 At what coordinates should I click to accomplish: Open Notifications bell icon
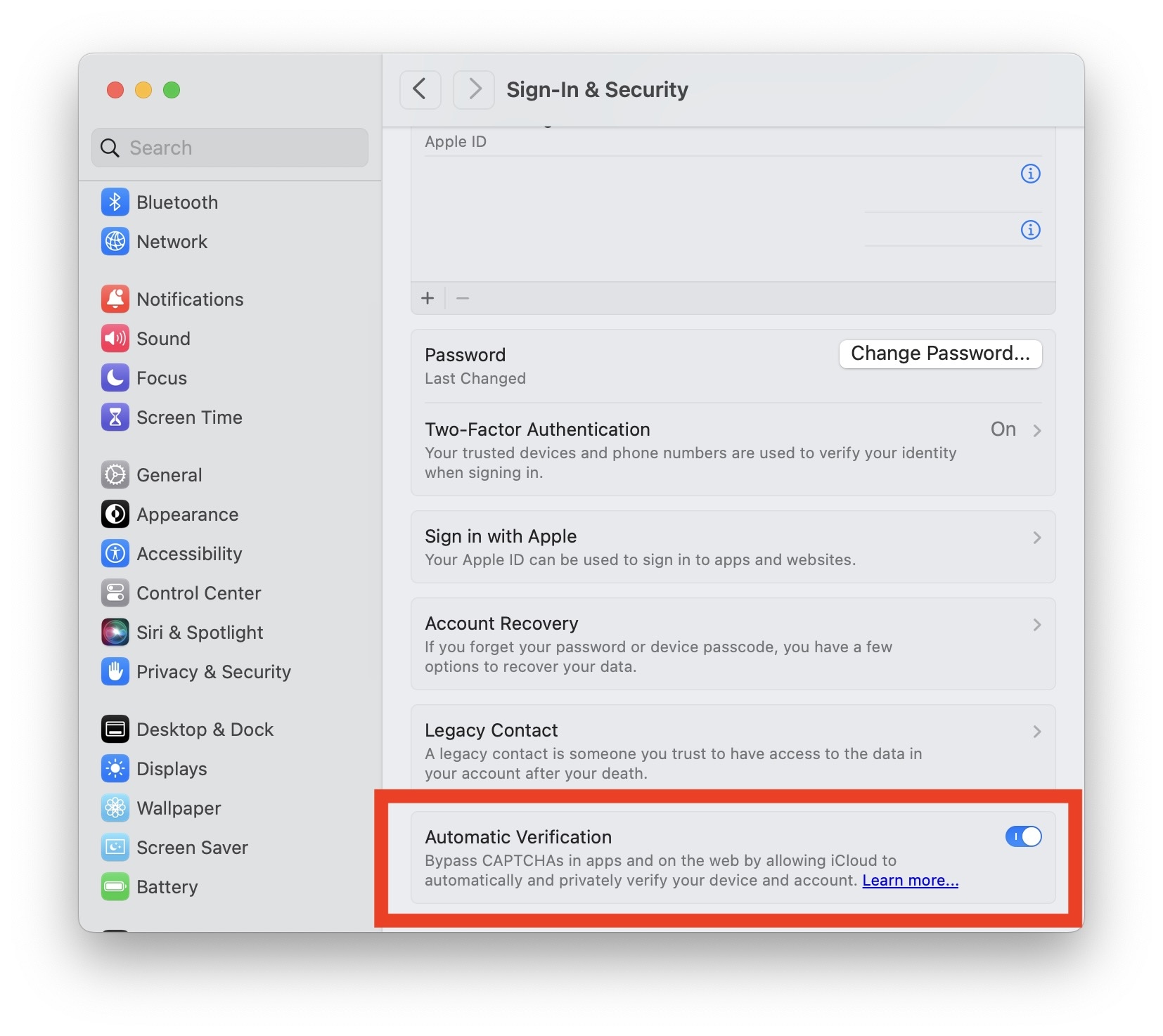pos(115,299)
